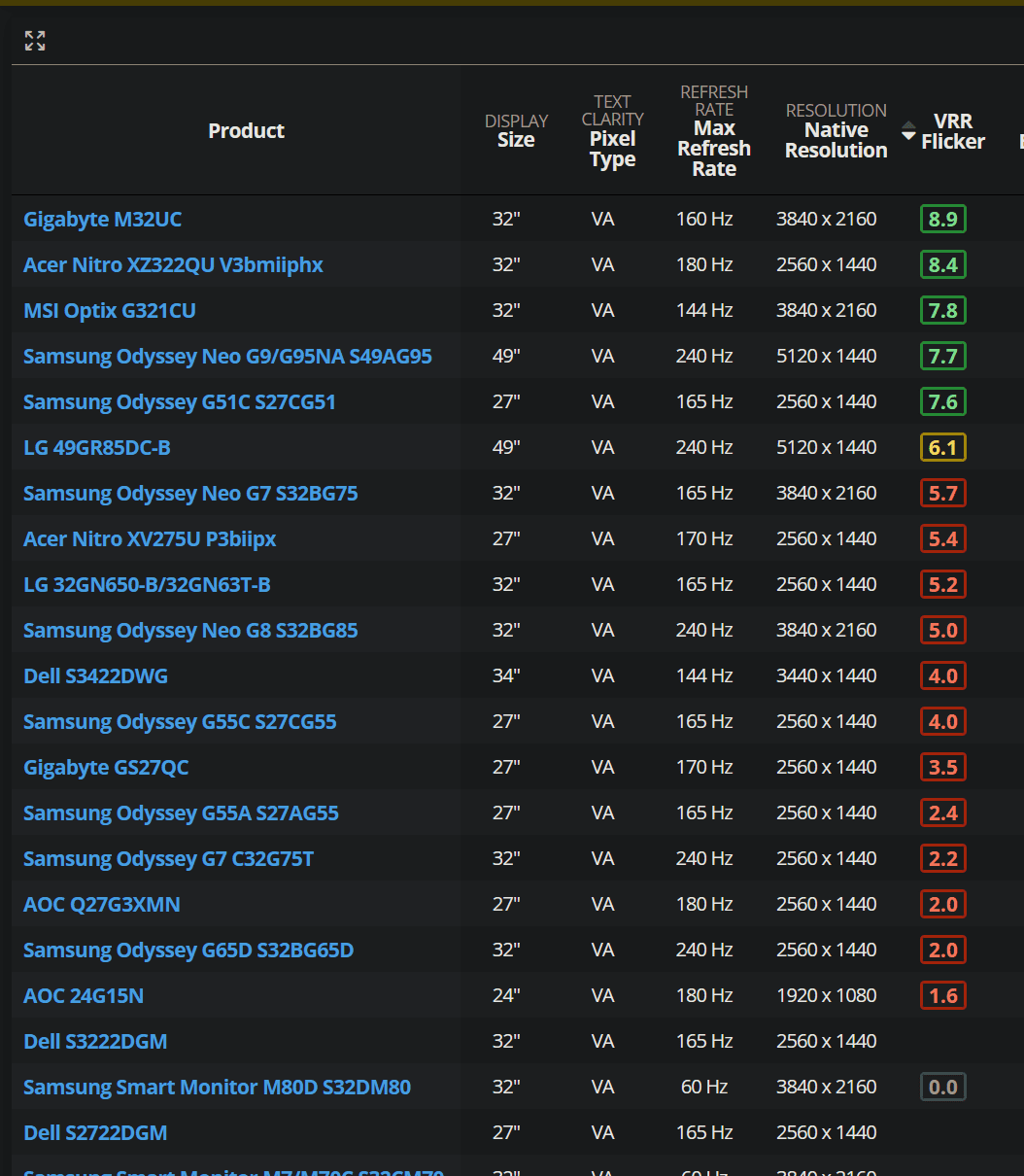Click 160 Hz refresh rate cell
1024x1176 pixels.
[704, 219]
